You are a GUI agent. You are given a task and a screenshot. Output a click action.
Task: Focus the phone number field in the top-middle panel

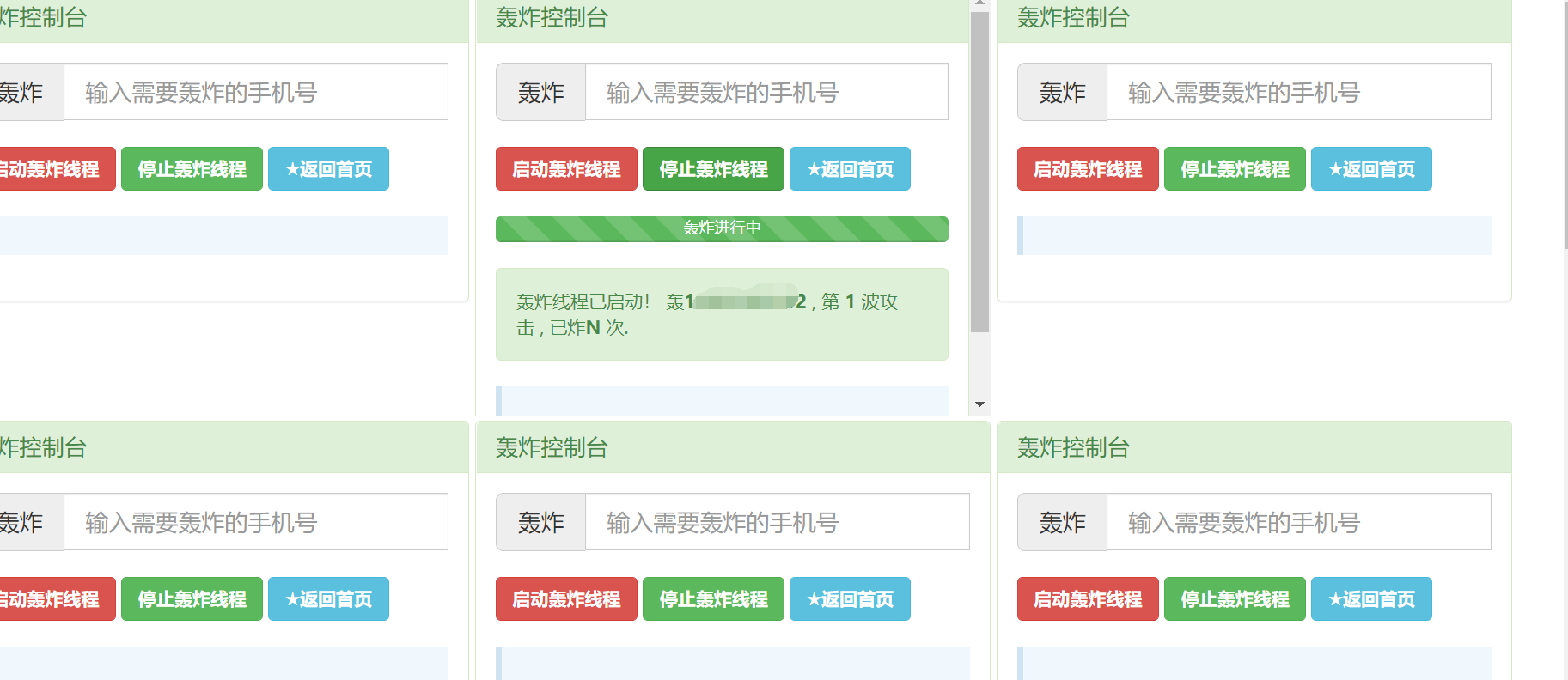coord(766,92)
